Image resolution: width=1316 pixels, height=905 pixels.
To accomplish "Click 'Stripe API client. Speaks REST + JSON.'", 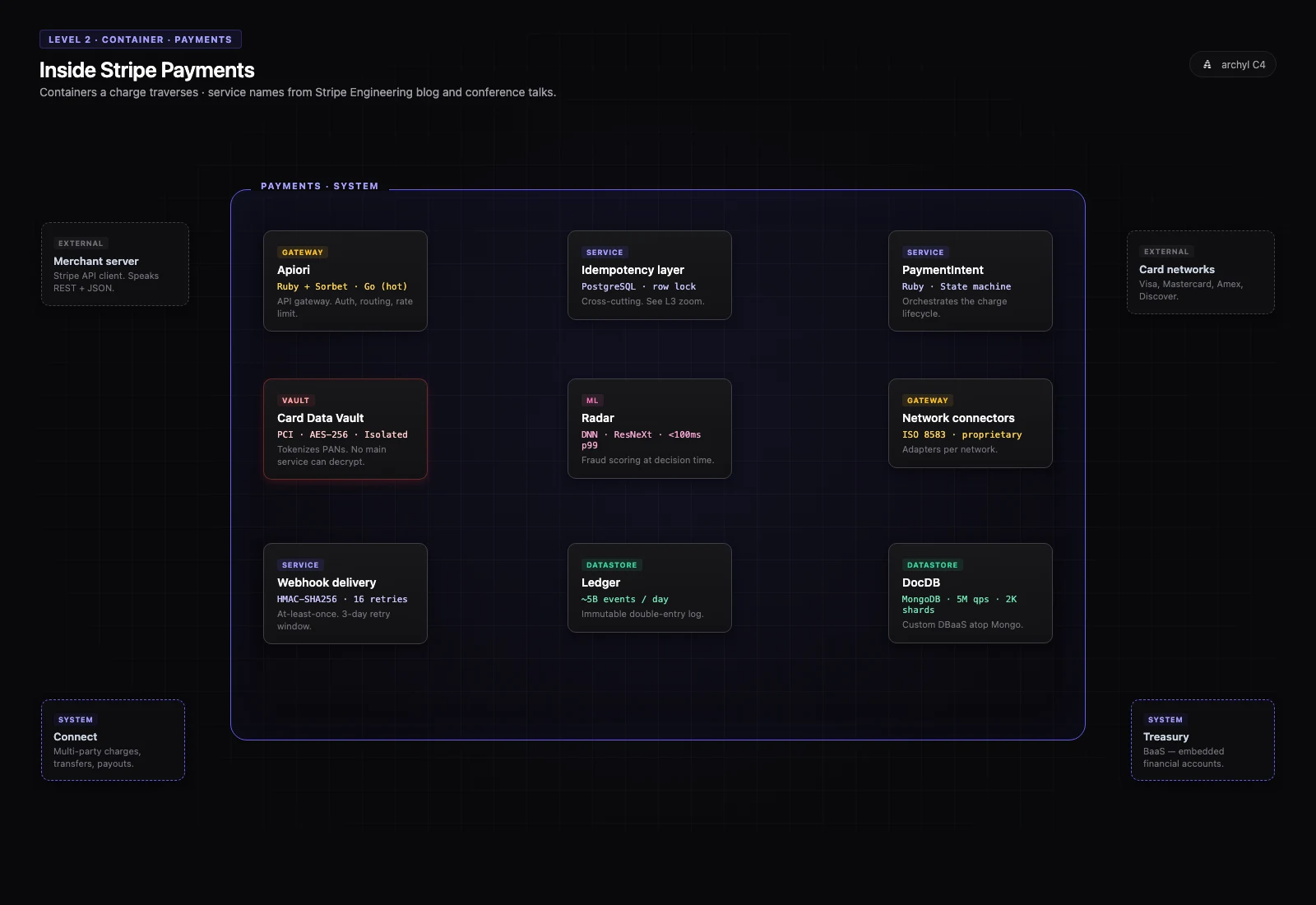I will click(x=106, y=282).
